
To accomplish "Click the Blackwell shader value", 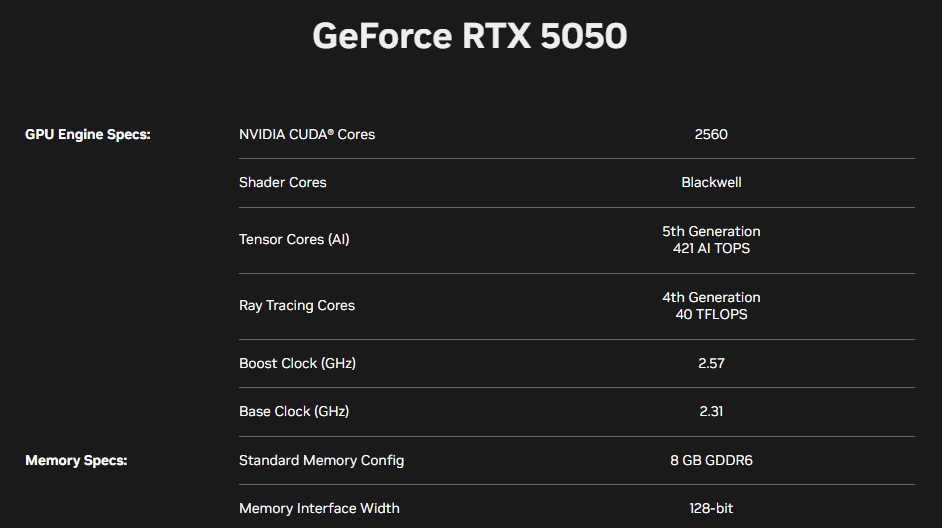I will (x=711, y=183).
